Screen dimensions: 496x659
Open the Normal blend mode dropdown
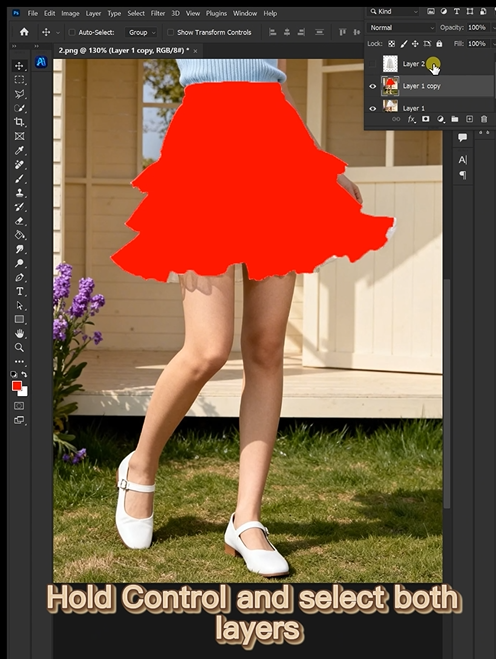tap(402, 28)
